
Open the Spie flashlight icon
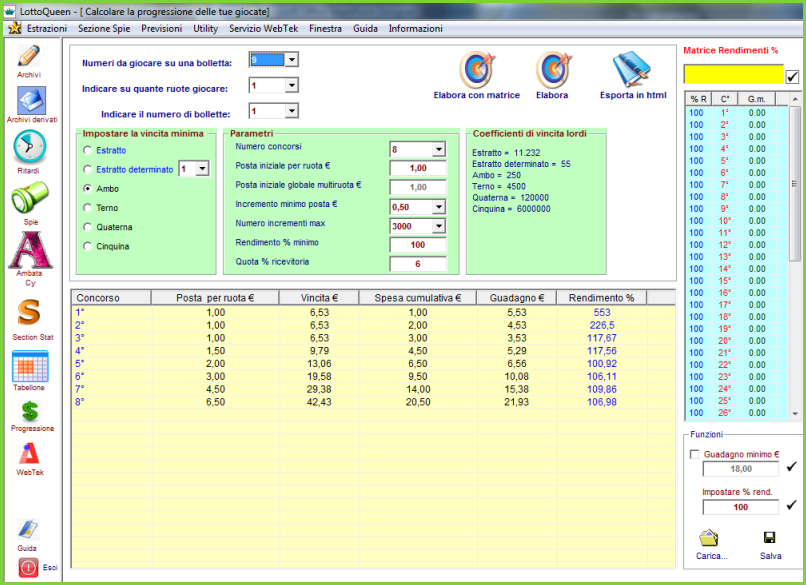tap(30, 197)
